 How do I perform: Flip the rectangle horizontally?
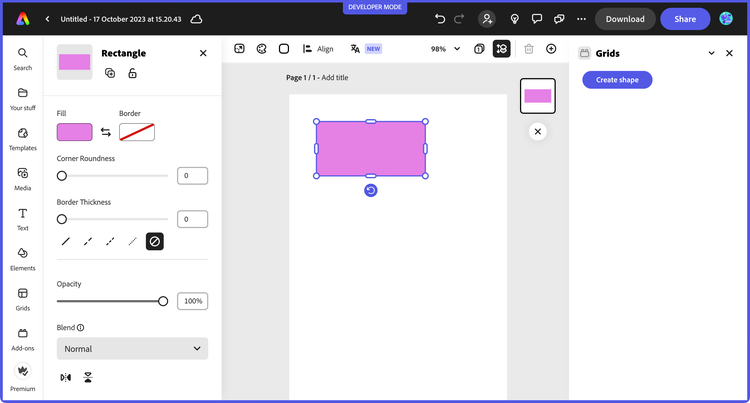pyautogui.click(x=66, y=378)
